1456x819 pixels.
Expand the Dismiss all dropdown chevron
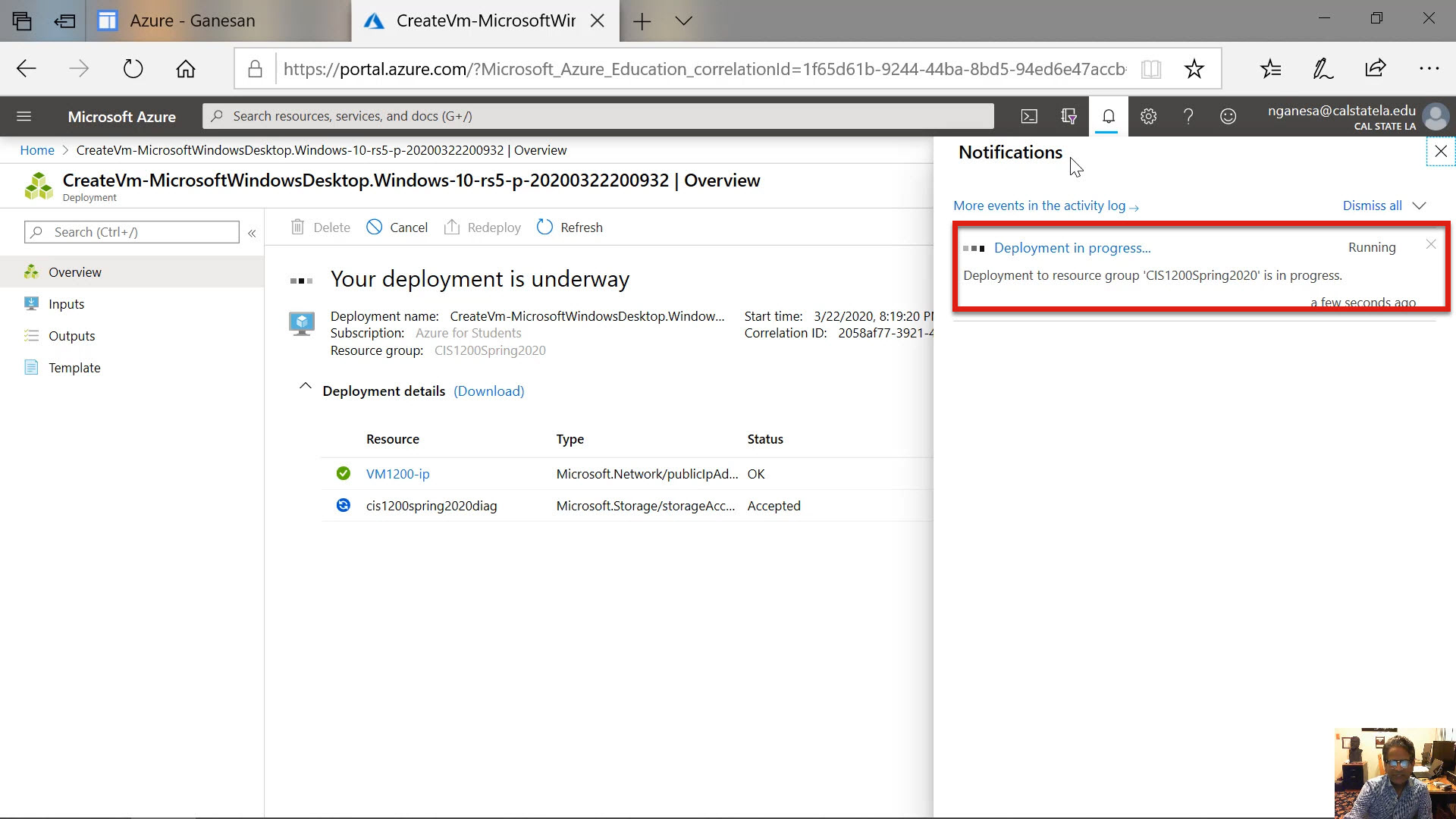(1420, 206)
